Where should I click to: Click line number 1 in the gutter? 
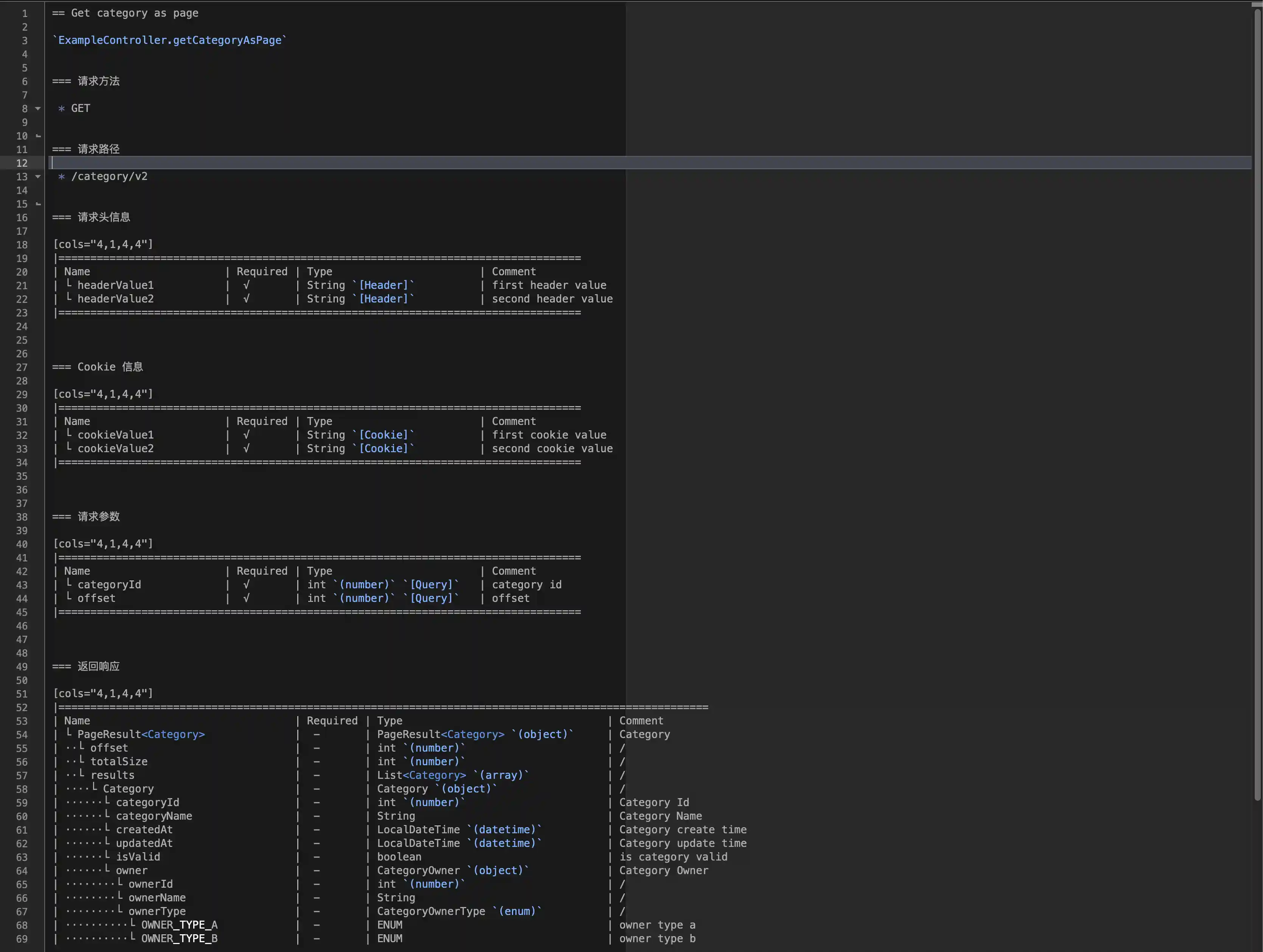[x=24, y=13]
